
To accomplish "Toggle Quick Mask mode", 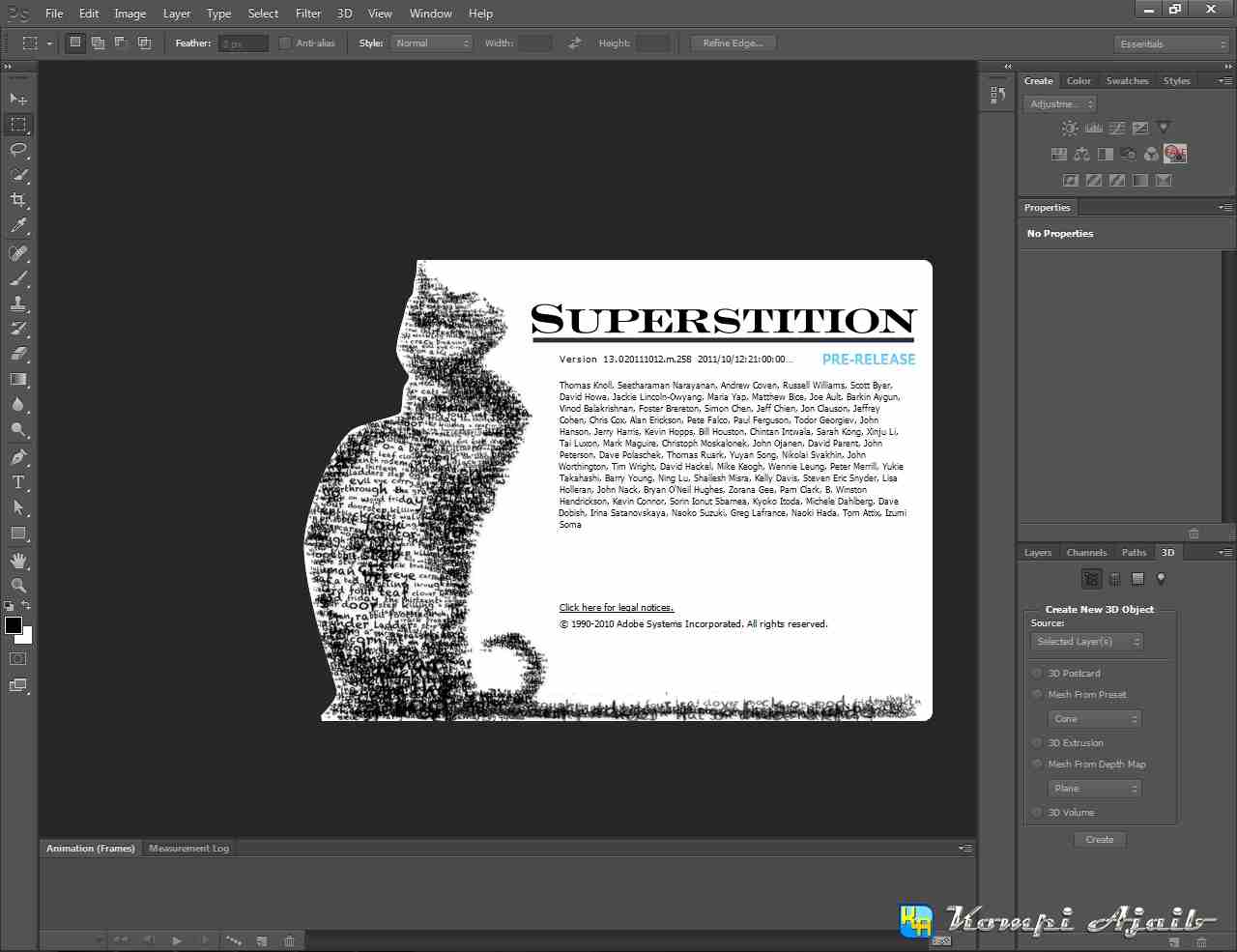I will point(18,659).
